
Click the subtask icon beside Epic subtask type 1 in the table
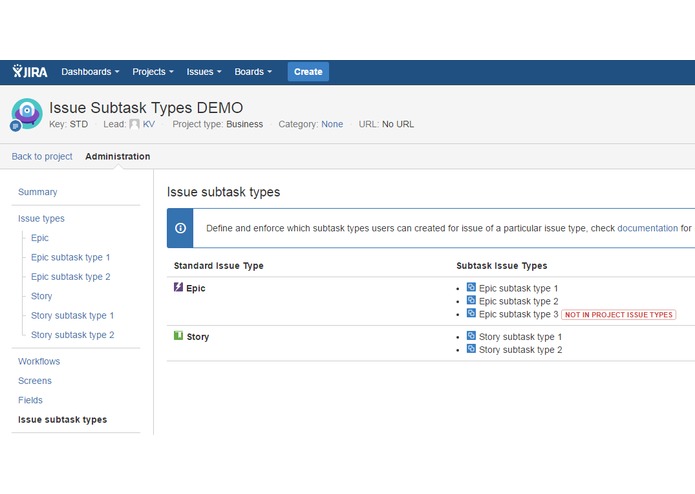[x=471, y=287]
